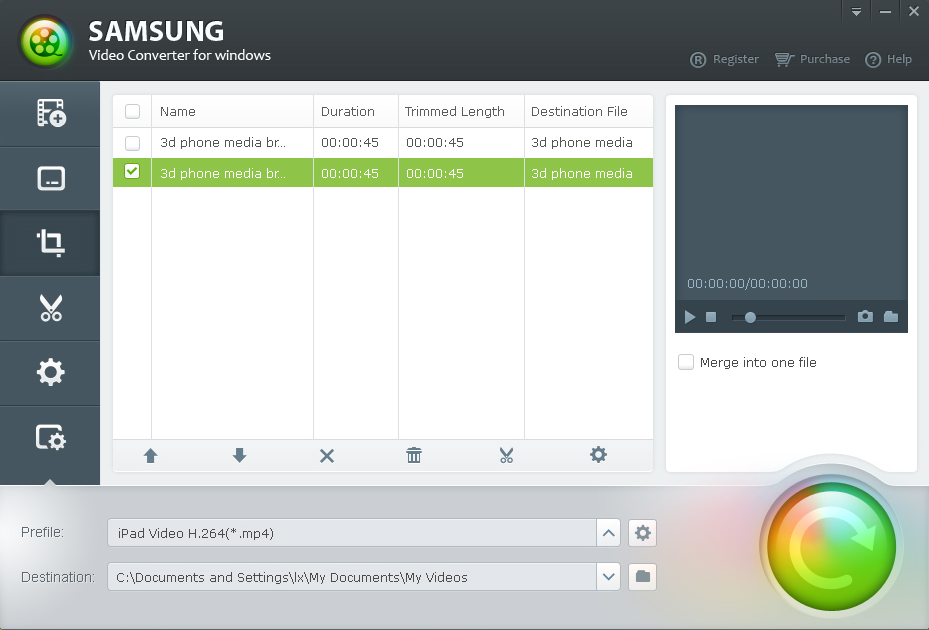Image resolution: width=929 pixels, height=630 pixels.
Task: Open the bottom sidebar preferences icon
Action: 51,438
